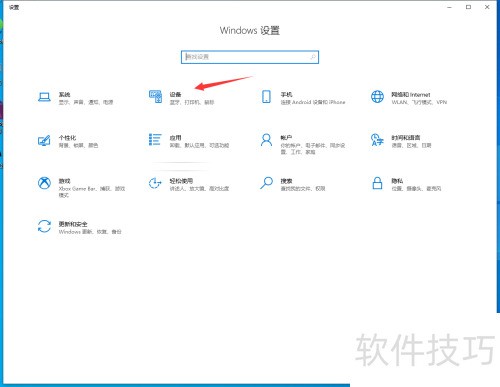Viewport: 500px width, 387px height.
Task: Open the 更新和安全 (Update & Security) arrows icon
Action: click(x=44, y=226)
